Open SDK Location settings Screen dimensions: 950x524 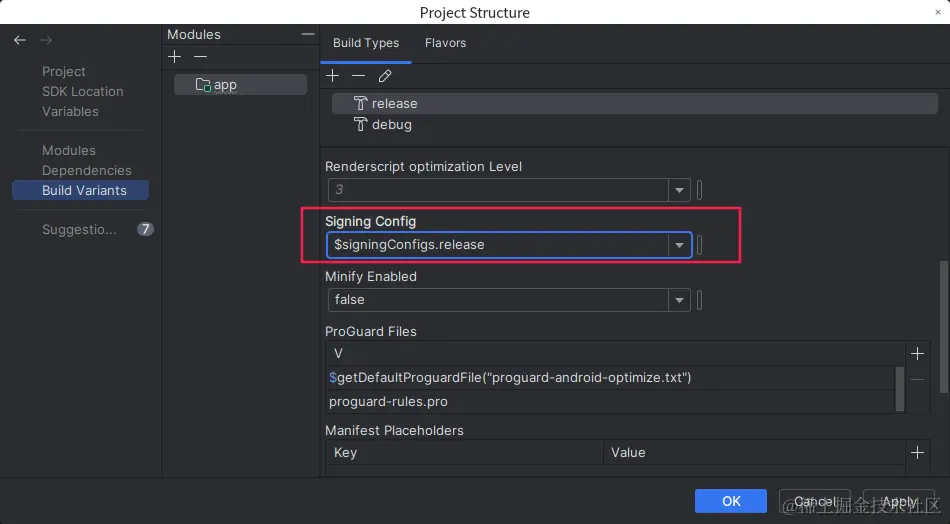[83, 91]
